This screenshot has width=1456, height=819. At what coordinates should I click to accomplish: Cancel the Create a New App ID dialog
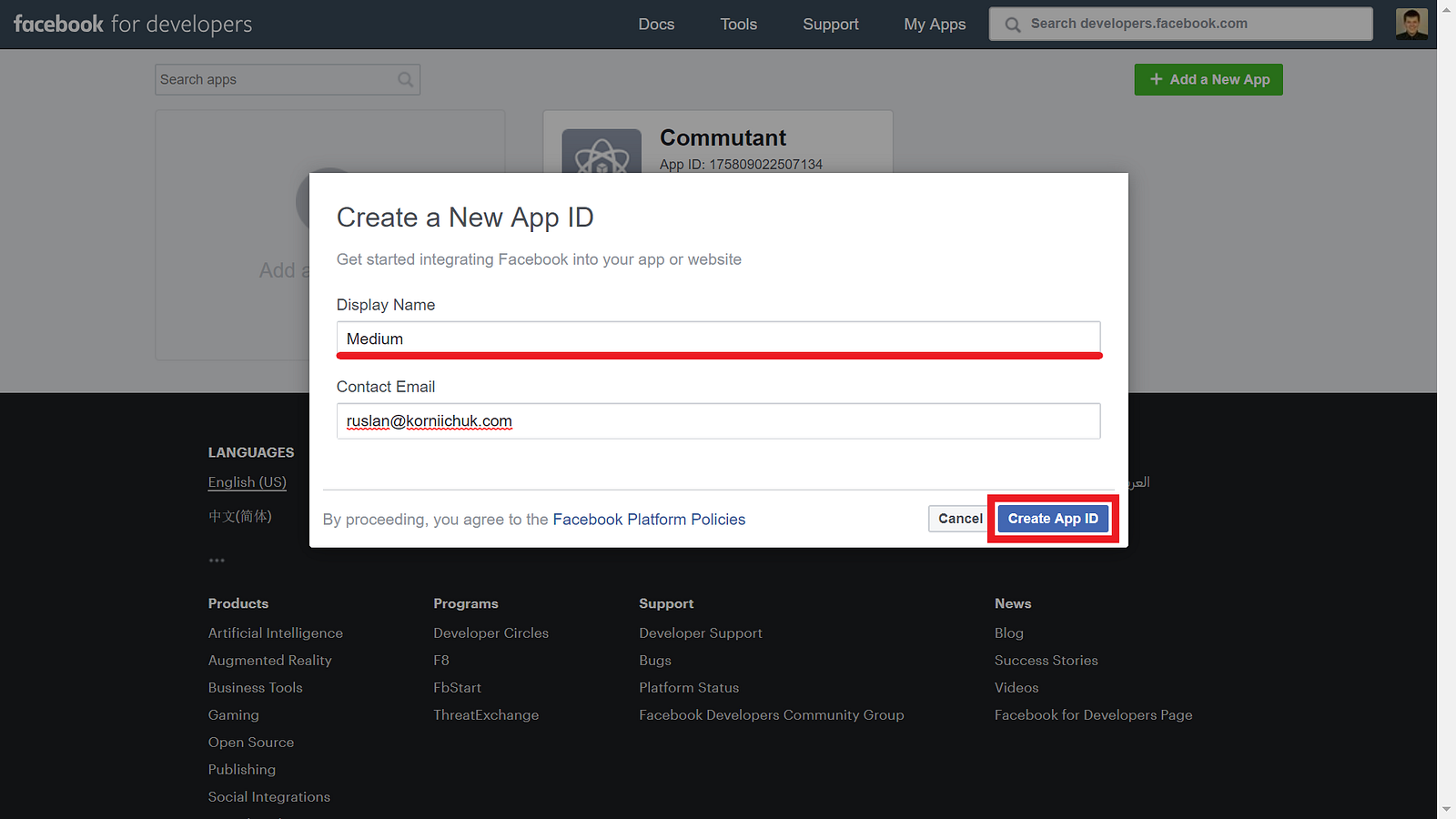coord(960,519)
